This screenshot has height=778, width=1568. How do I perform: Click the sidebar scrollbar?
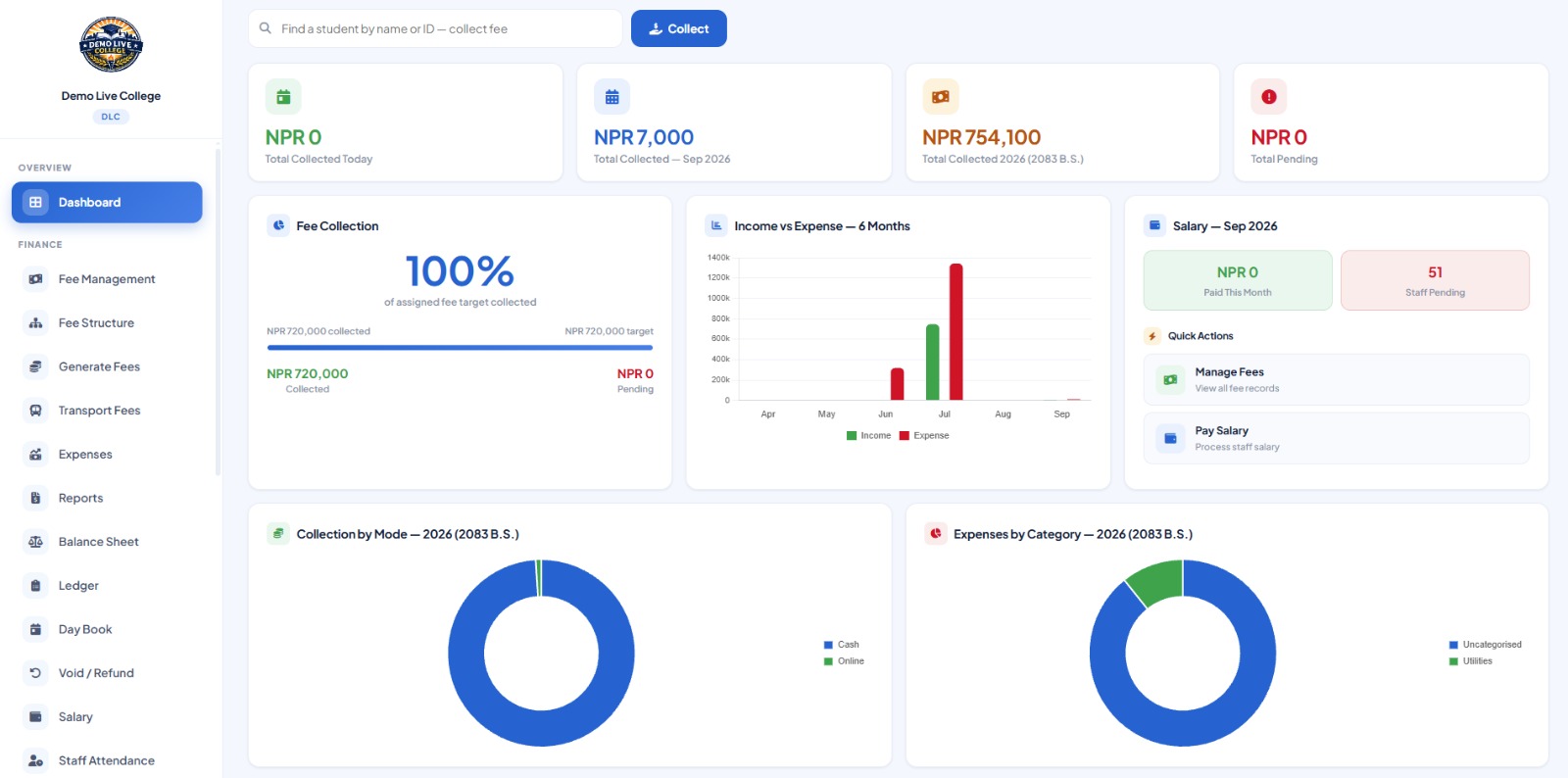pyautogui.click(x=218, y=312)
